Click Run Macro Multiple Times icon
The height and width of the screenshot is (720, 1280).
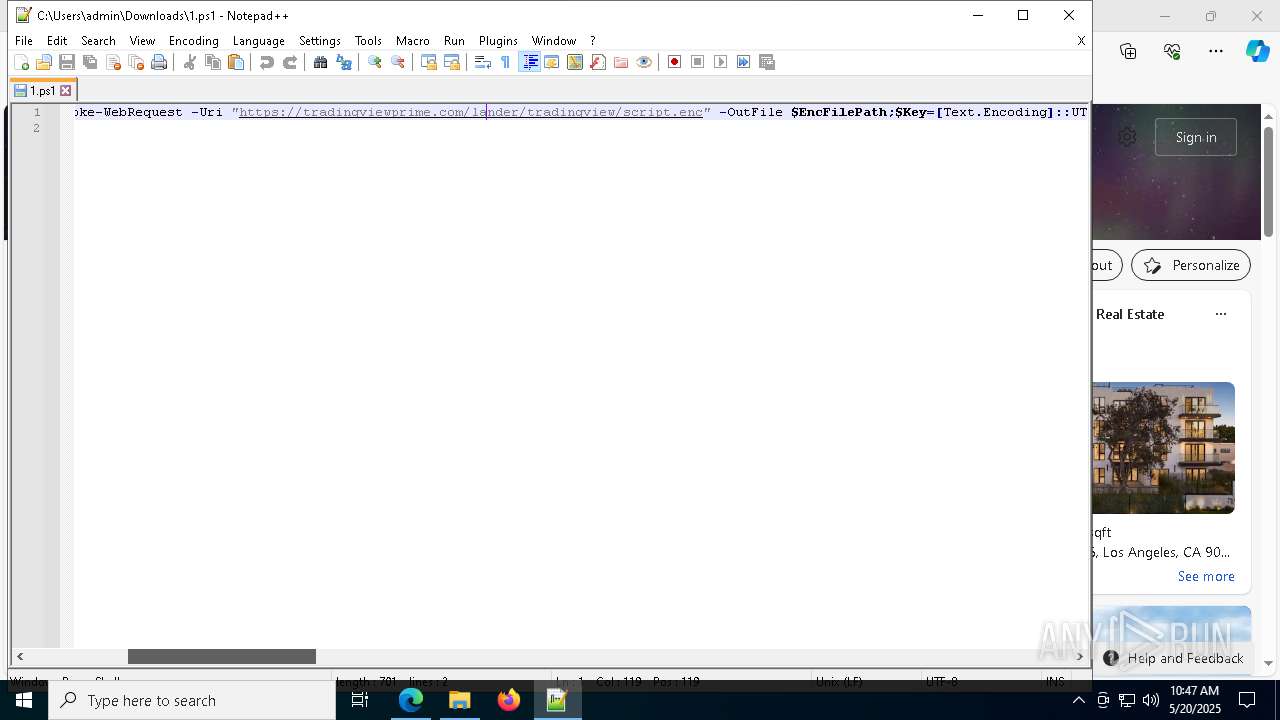[x=744, y=62]
